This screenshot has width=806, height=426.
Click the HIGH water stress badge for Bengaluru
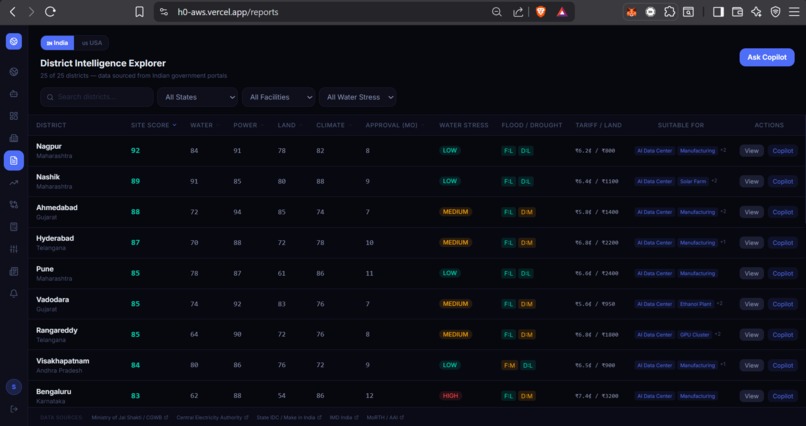450,396
